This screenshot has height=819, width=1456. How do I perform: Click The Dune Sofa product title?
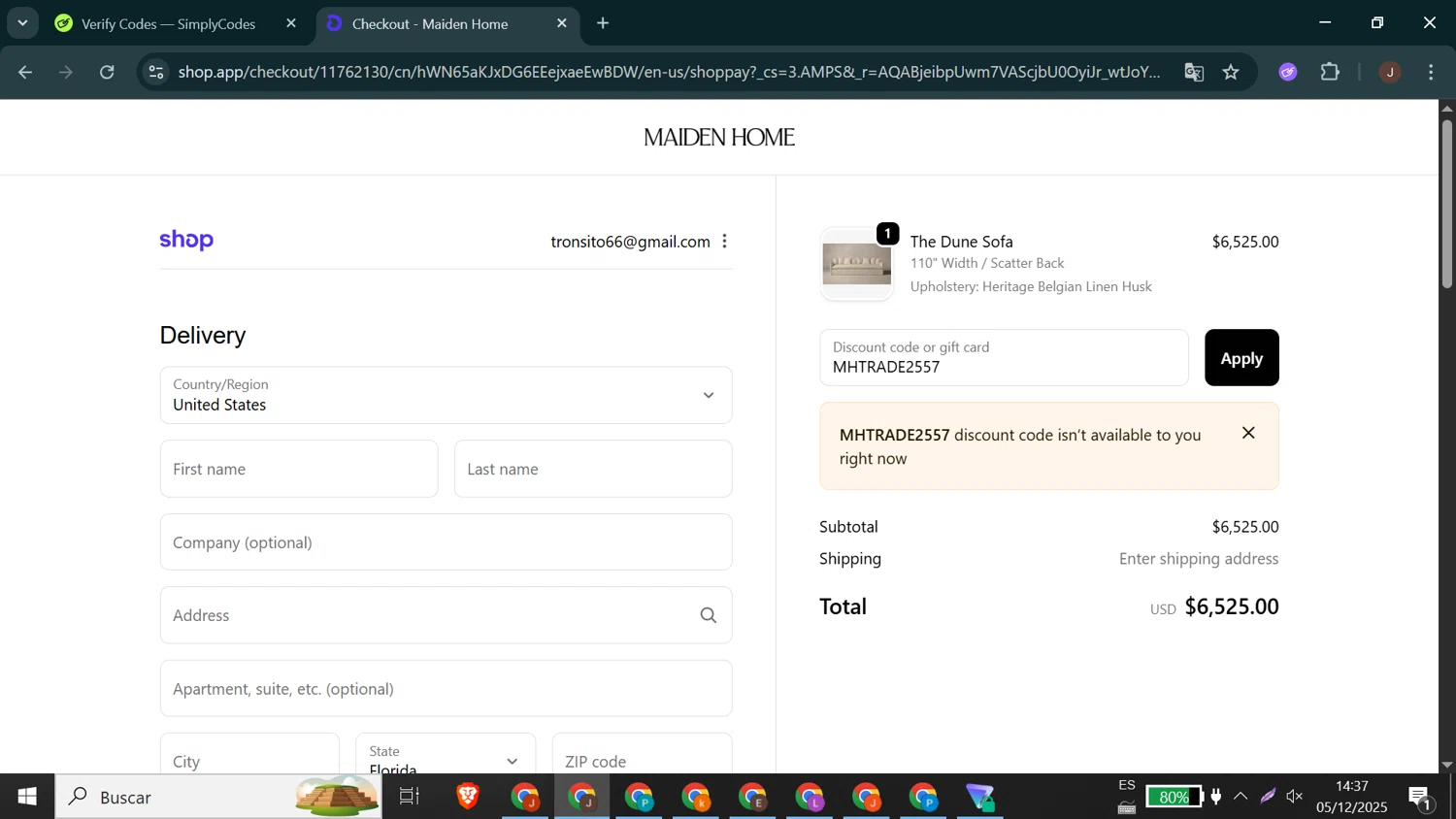coord(961,242)
